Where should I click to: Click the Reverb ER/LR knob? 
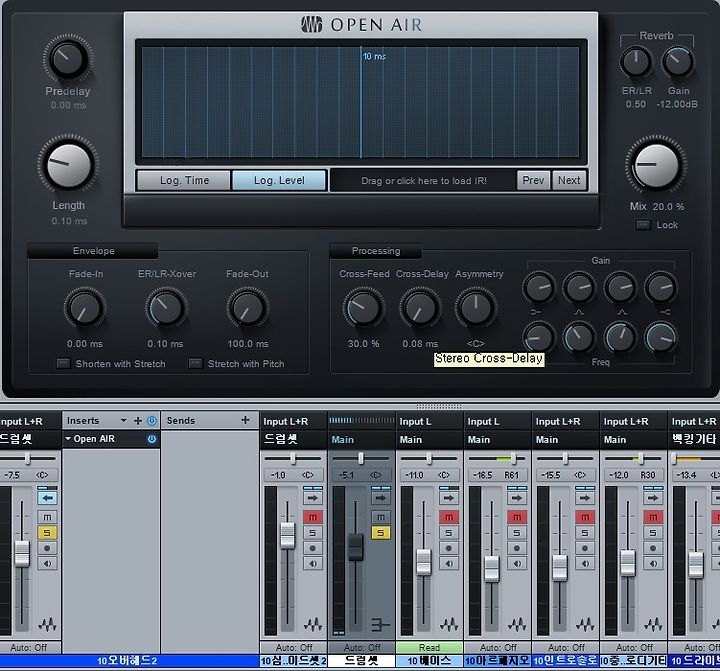click(x=636, y=62)
